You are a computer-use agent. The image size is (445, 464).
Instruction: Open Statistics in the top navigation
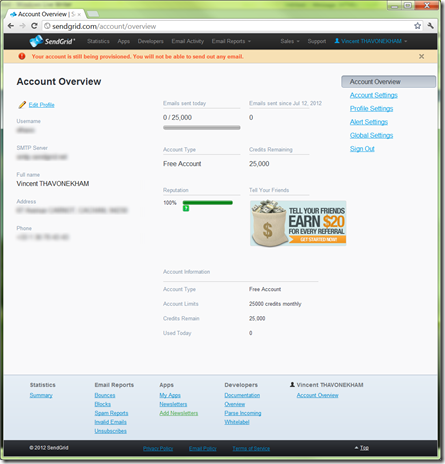98,41
